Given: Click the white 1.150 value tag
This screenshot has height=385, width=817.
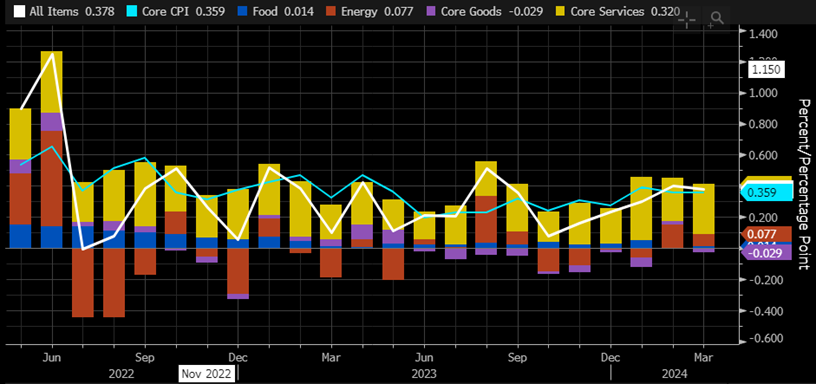Looking at the screenshot, I should (x=765, y=69).
